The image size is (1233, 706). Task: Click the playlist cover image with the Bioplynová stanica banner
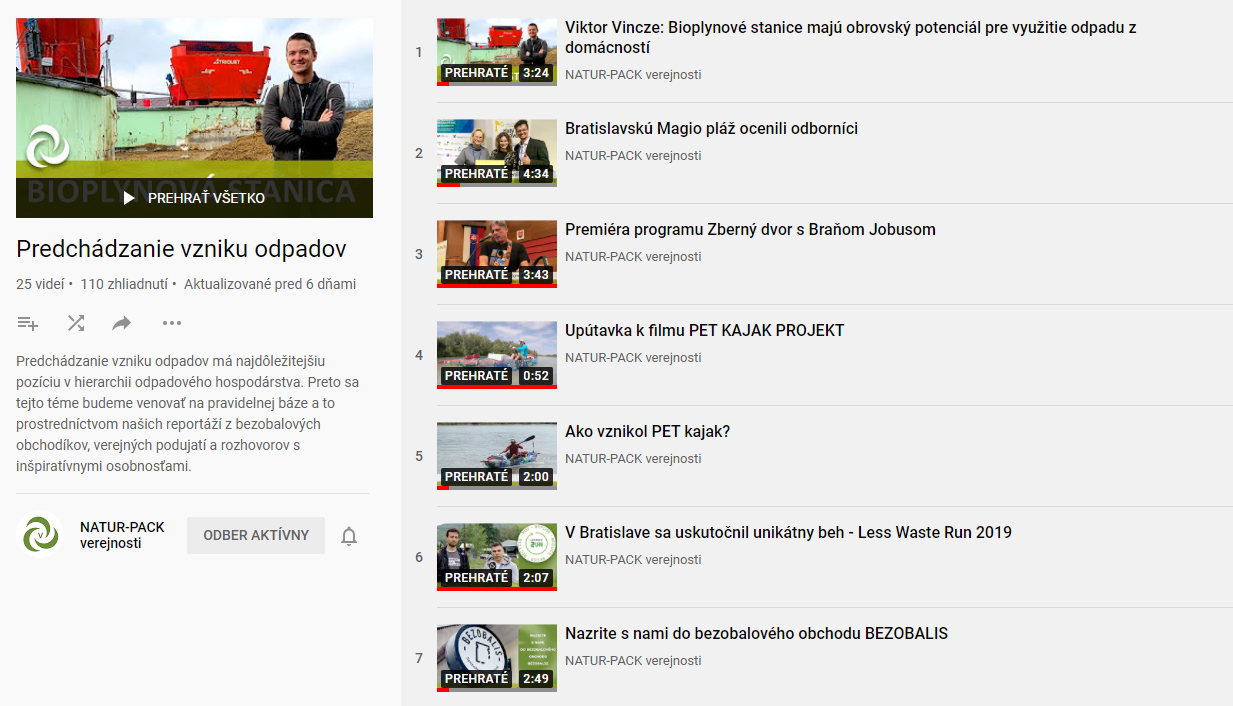194,118
